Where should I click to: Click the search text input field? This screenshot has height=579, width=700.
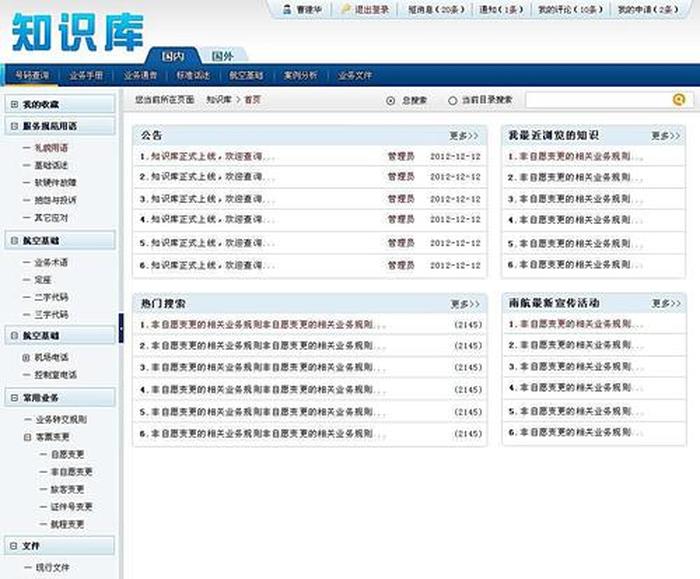pos(596,100)
